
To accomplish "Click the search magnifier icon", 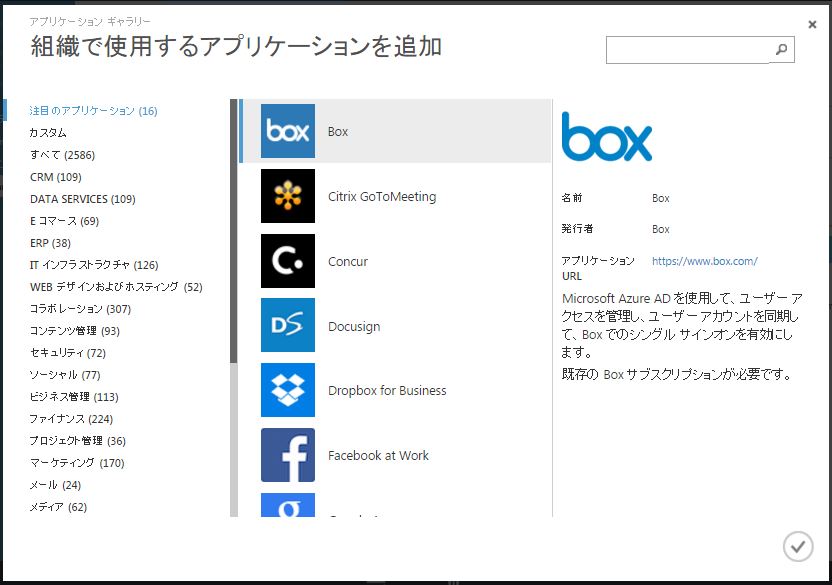I will (x=781, y=49).
